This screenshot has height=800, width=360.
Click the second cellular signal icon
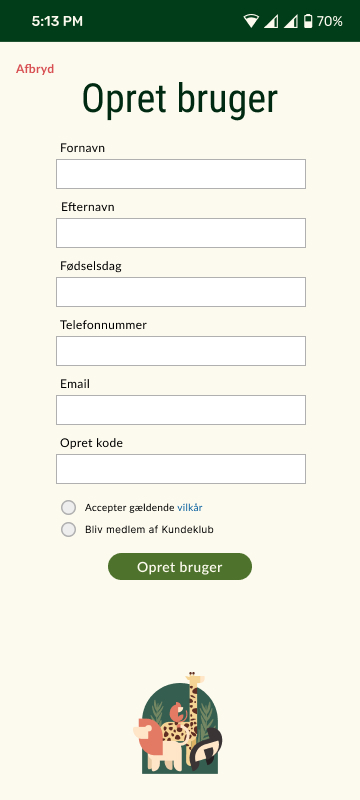point(291,21)
